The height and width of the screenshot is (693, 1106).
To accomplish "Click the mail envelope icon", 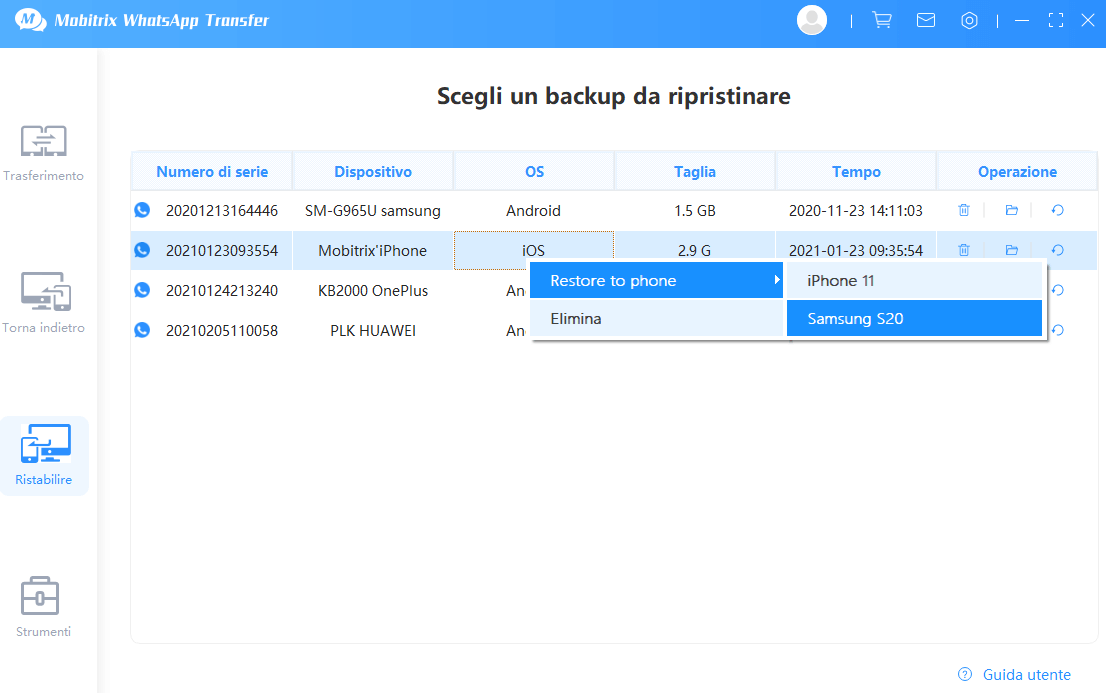I will (926, 20).
